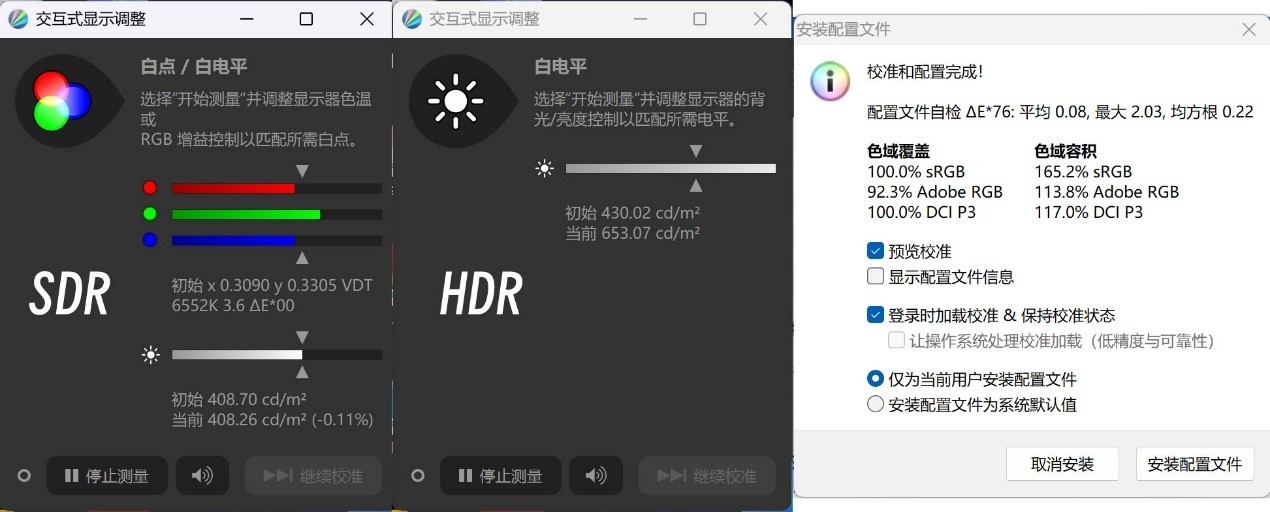Click the speaker sound icon in SDR window

tap(202, 476)
